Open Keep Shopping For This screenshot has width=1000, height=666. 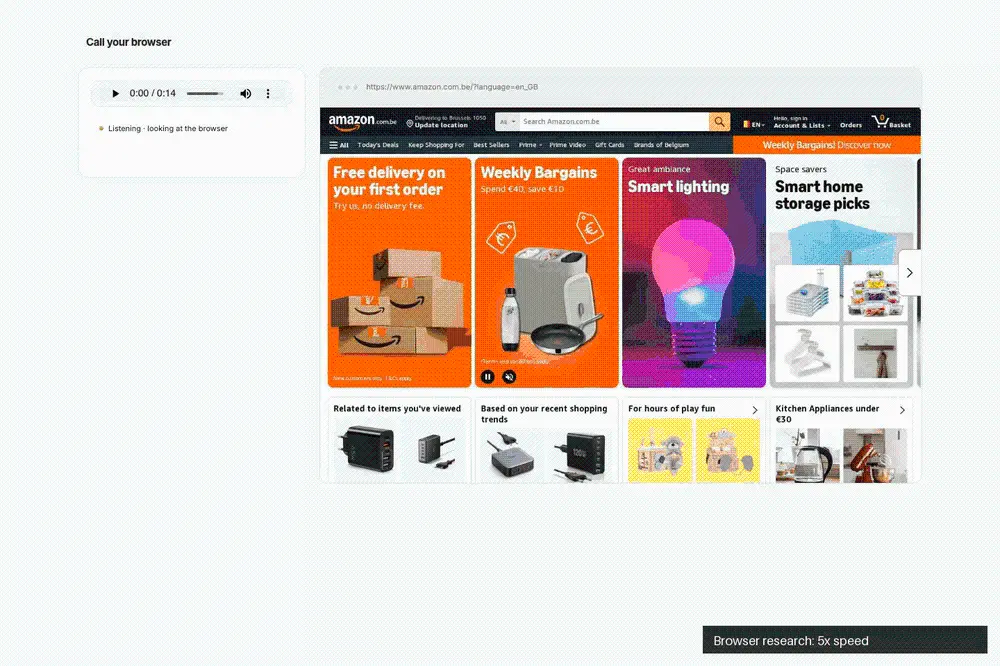[x=436, y=145]
